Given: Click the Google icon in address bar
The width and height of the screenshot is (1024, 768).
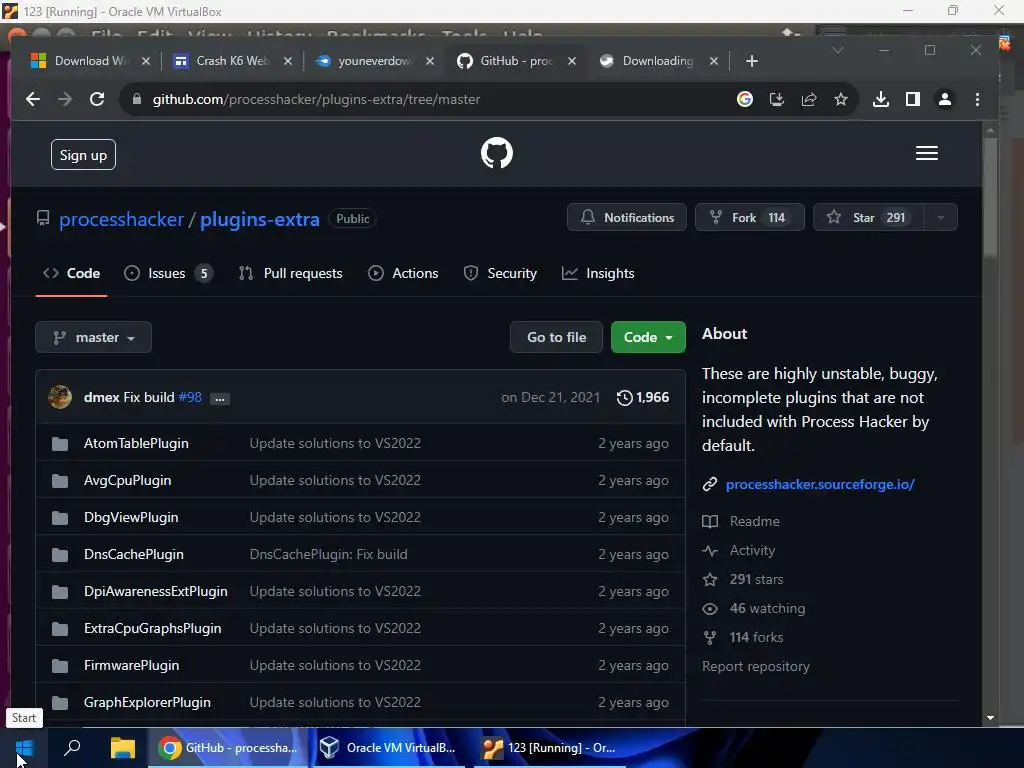Looking at the screenshot, I should click(744, 99).
